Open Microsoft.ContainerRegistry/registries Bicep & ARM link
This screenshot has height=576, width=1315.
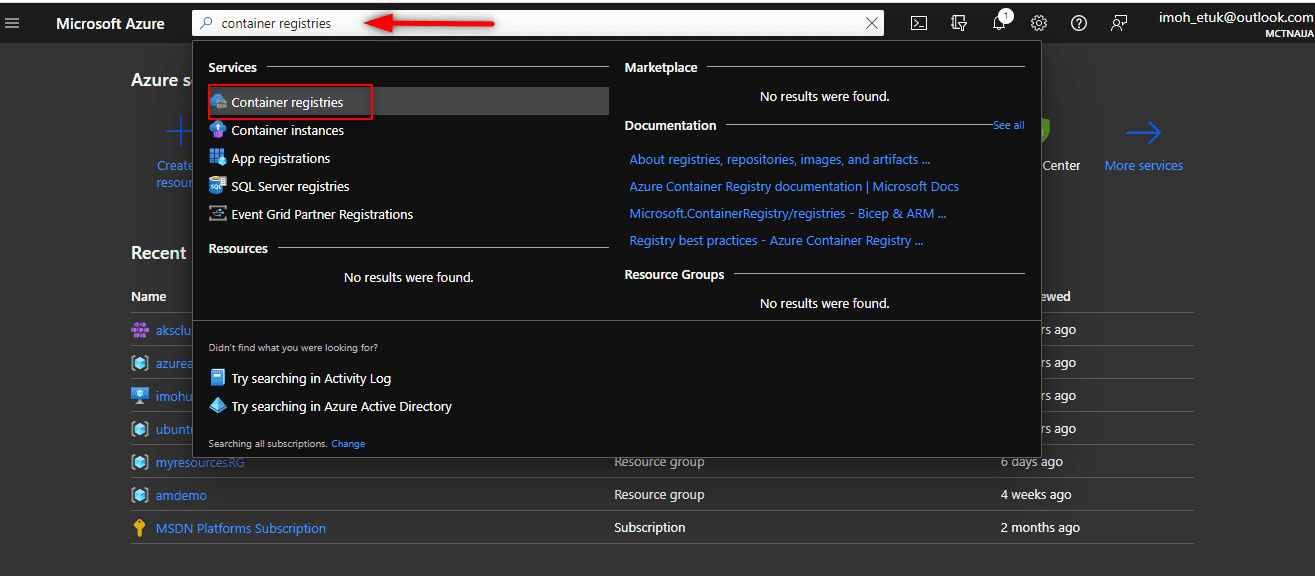[788, 213]
